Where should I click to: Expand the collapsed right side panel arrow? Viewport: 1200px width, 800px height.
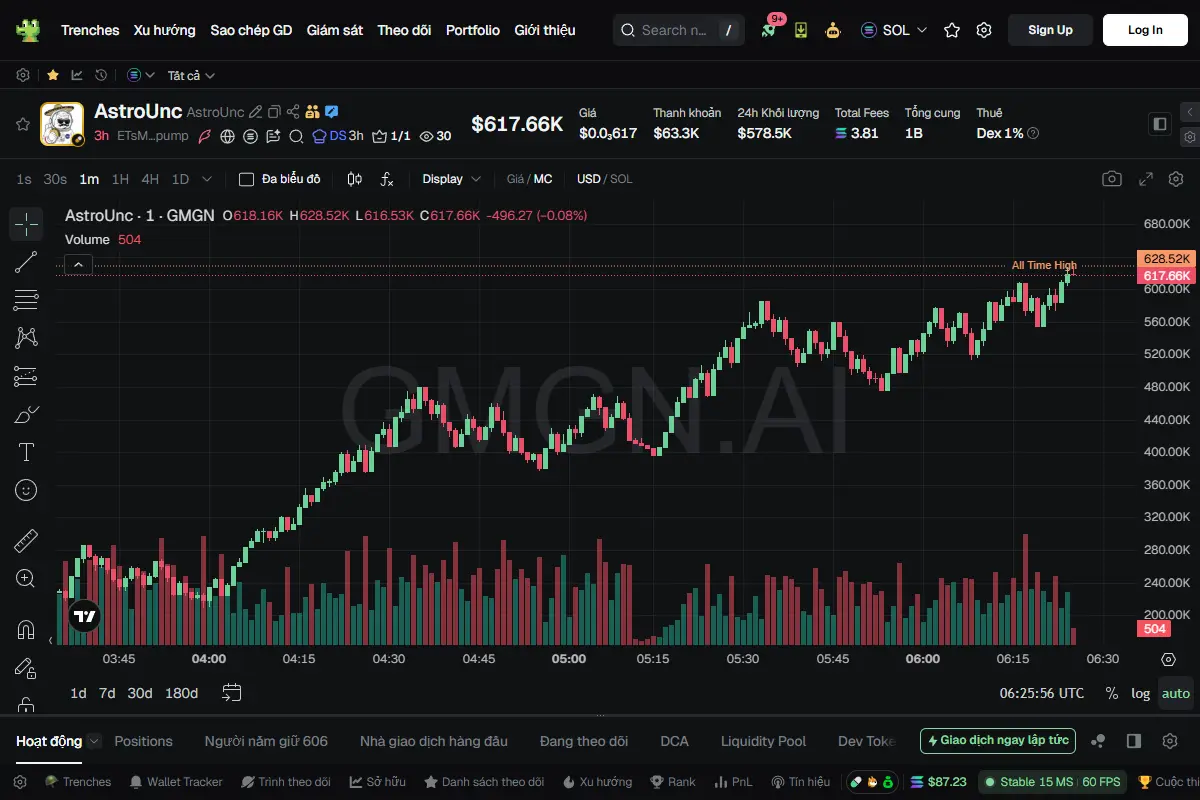pos(1189,112)
